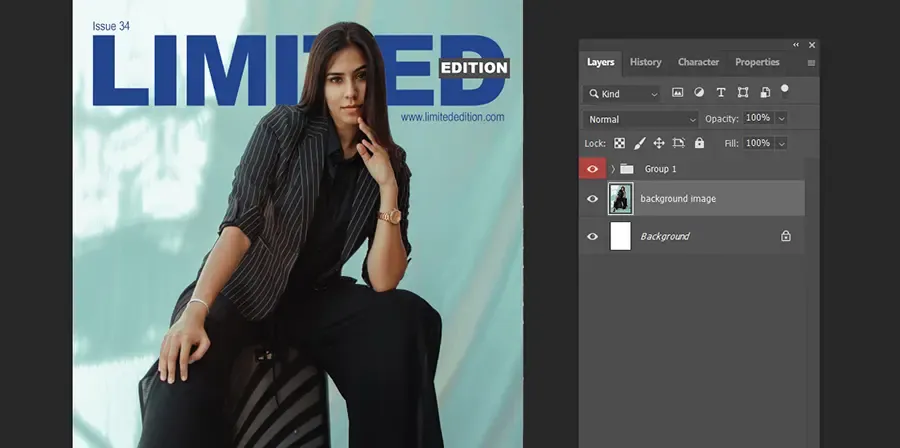Viewport: 900px width, 448px height.
Task: Open the Kind filter dropdown
Action: [x=621, y=94]
